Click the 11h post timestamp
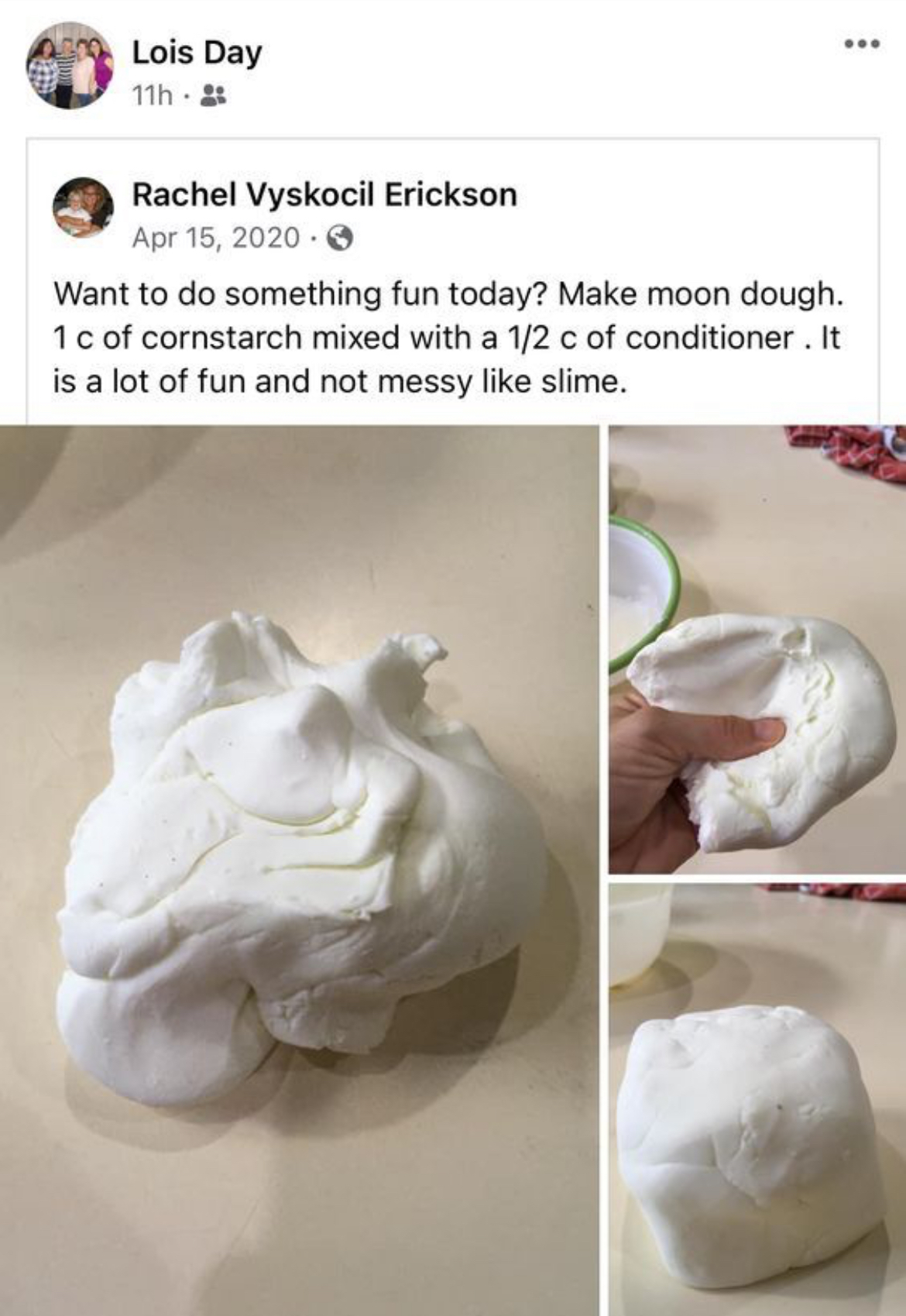Viewport: 906px width, 1316px height. 152,95
